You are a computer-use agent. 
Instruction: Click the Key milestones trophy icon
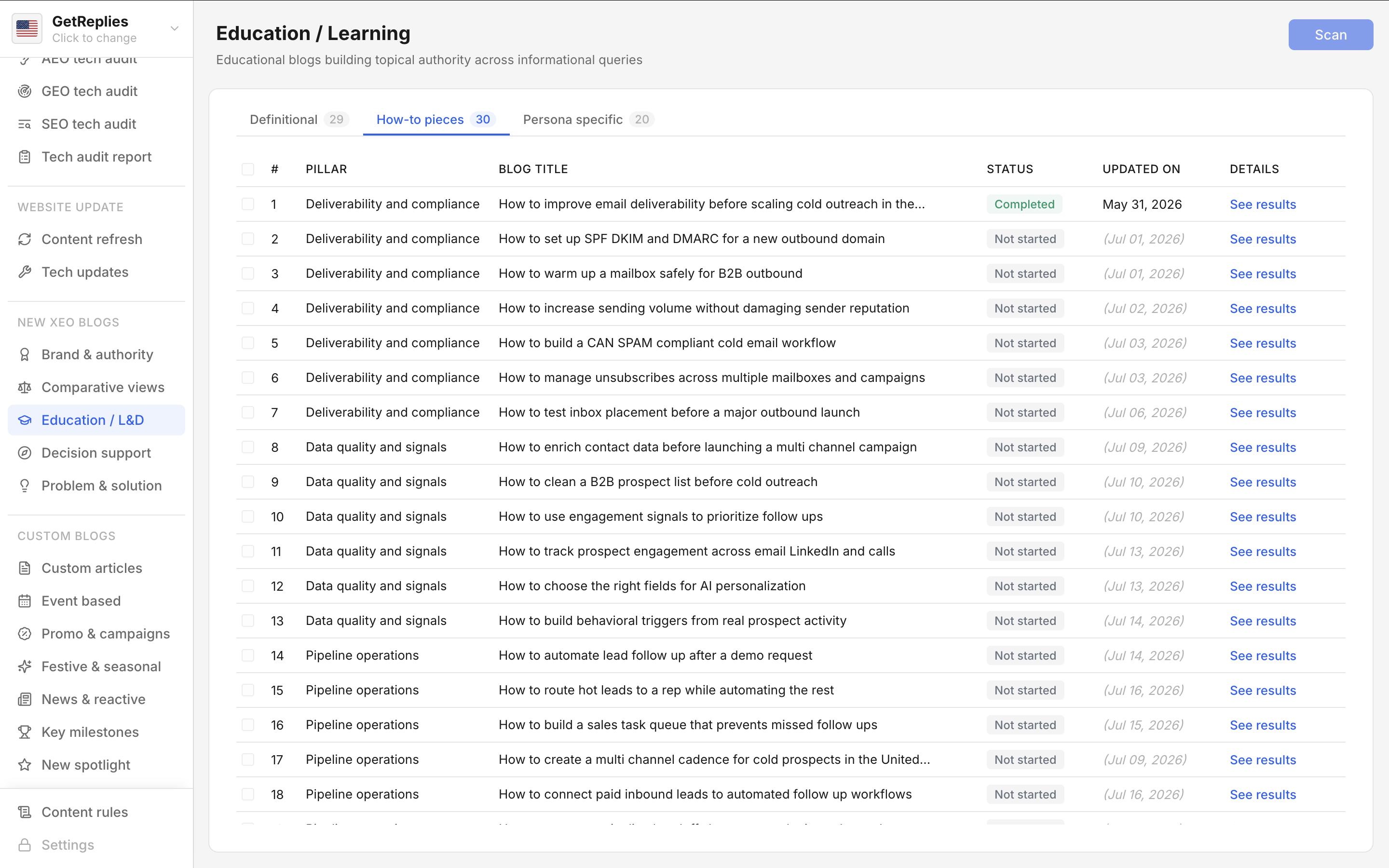click(25, 732)
